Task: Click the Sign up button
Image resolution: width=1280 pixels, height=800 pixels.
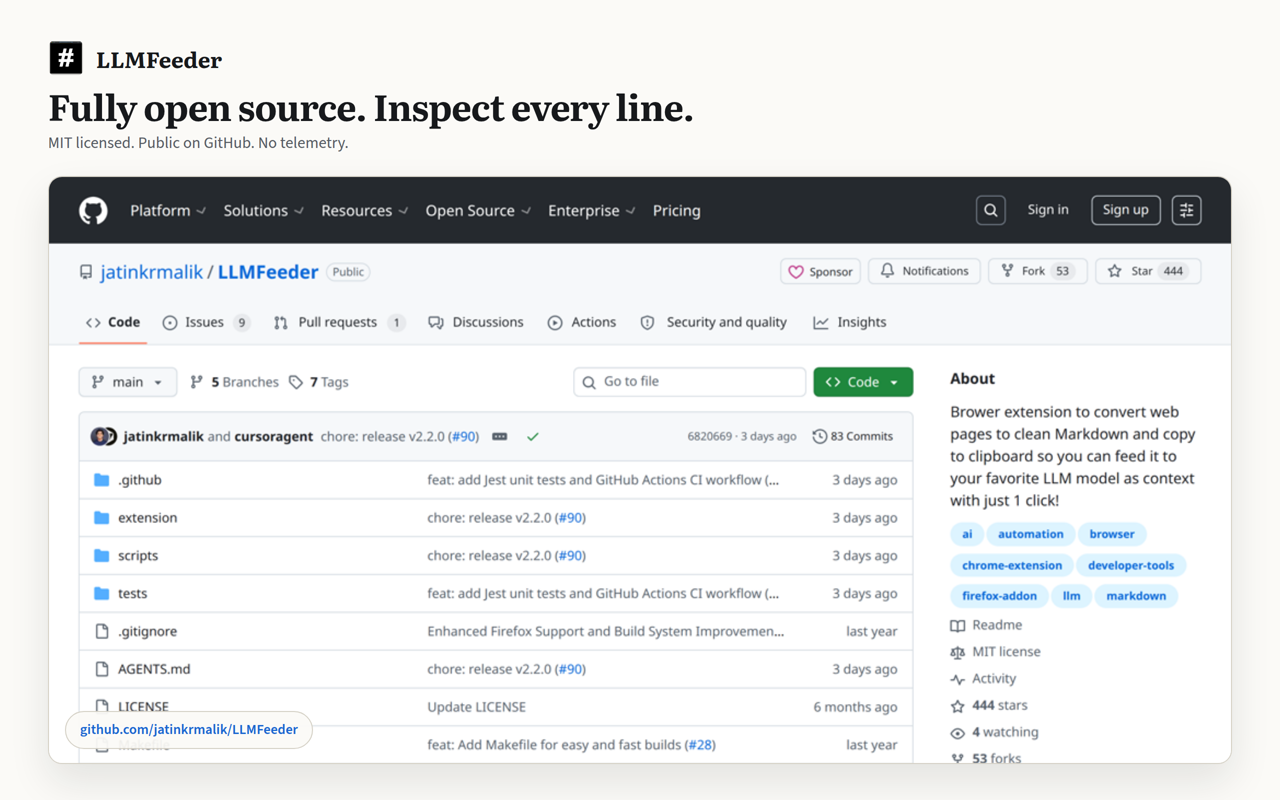Action: tap(1126, 210)
